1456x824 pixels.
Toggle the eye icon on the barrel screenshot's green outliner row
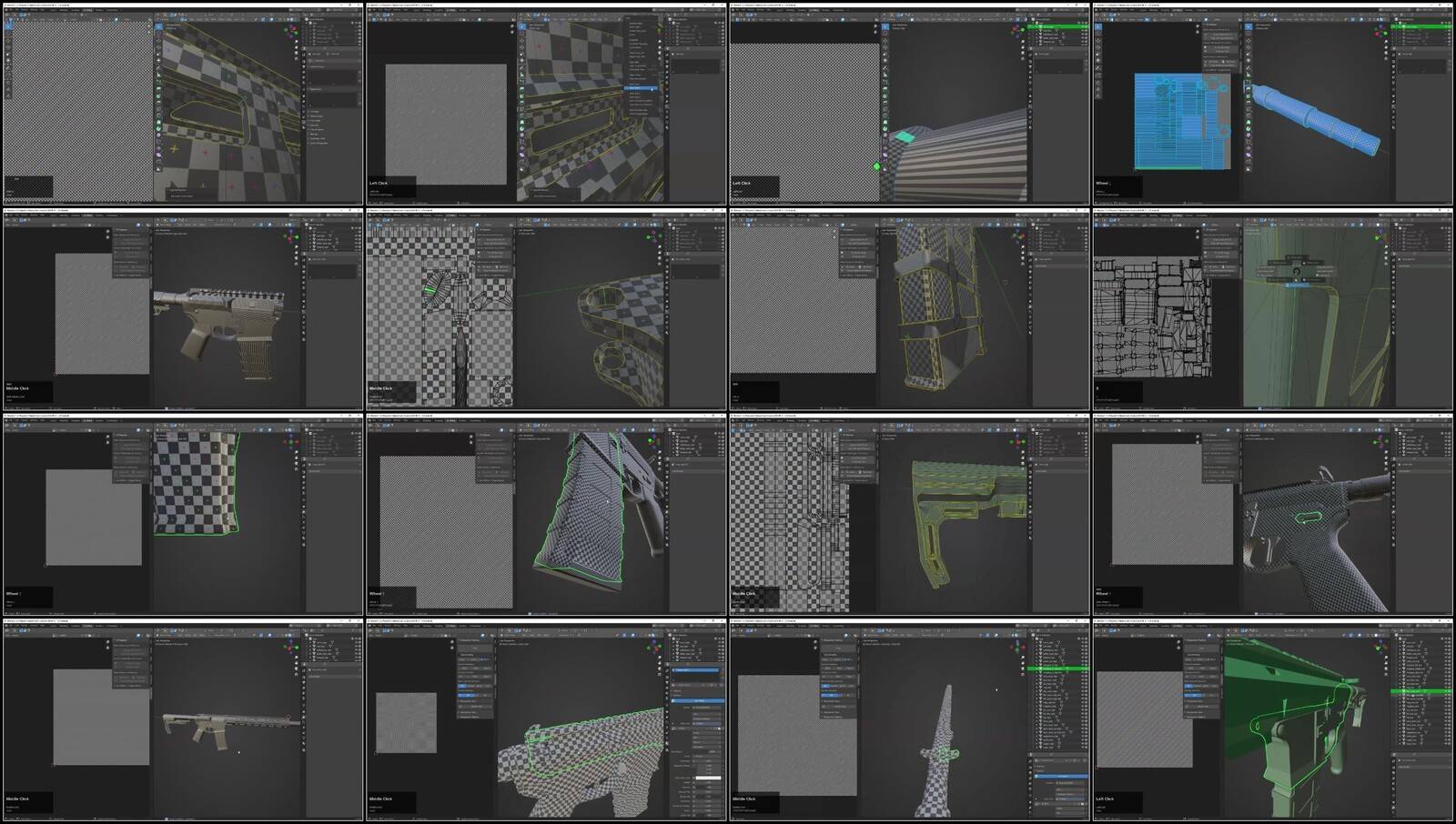1446,27
